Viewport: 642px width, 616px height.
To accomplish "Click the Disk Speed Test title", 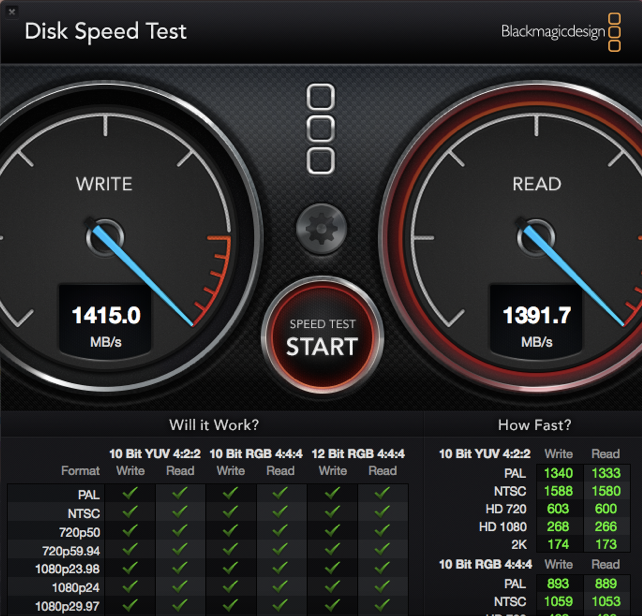I will point(106,32).
